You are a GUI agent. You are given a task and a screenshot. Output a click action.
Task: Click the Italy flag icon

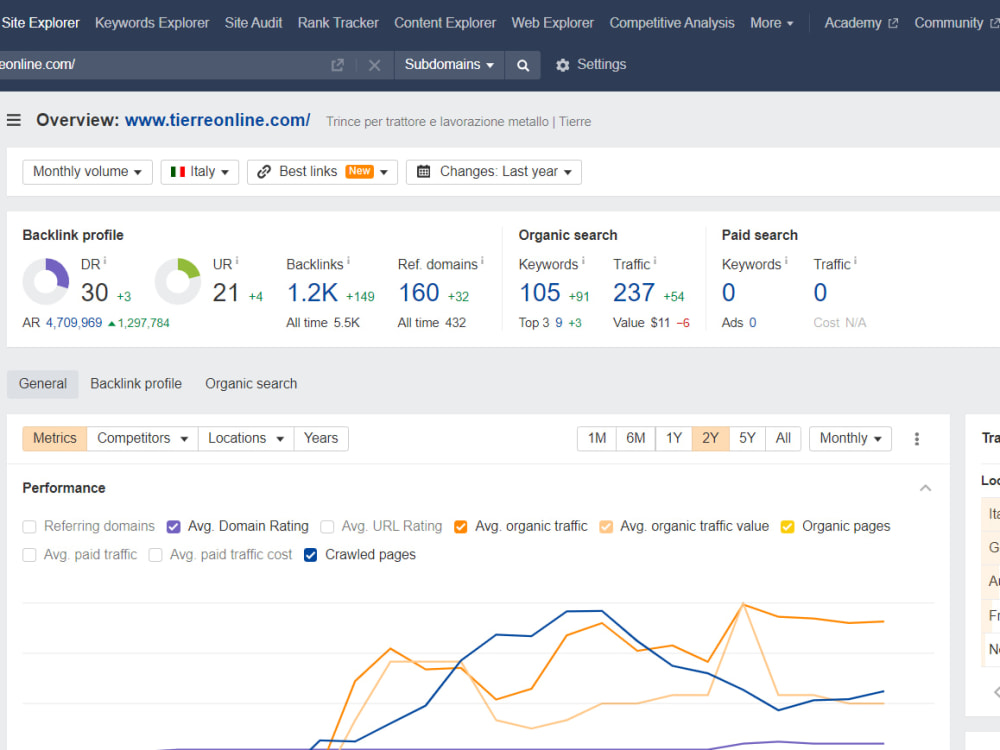(178, 172)
